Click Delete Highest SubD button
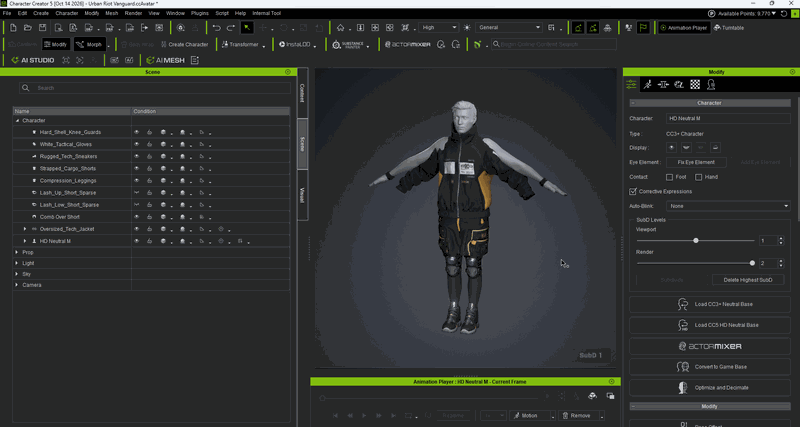This screenshot has height=427, width=800. [747, 280]
